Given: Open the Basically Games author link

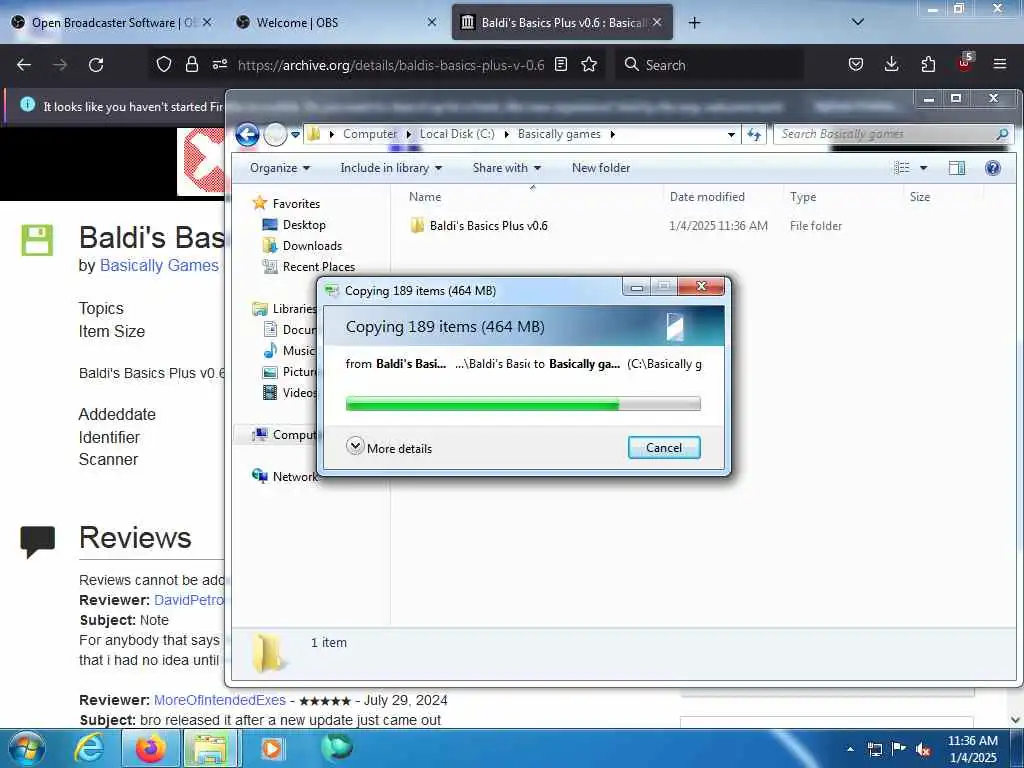Looking at the screenshot, I should [x=159, y=265].
